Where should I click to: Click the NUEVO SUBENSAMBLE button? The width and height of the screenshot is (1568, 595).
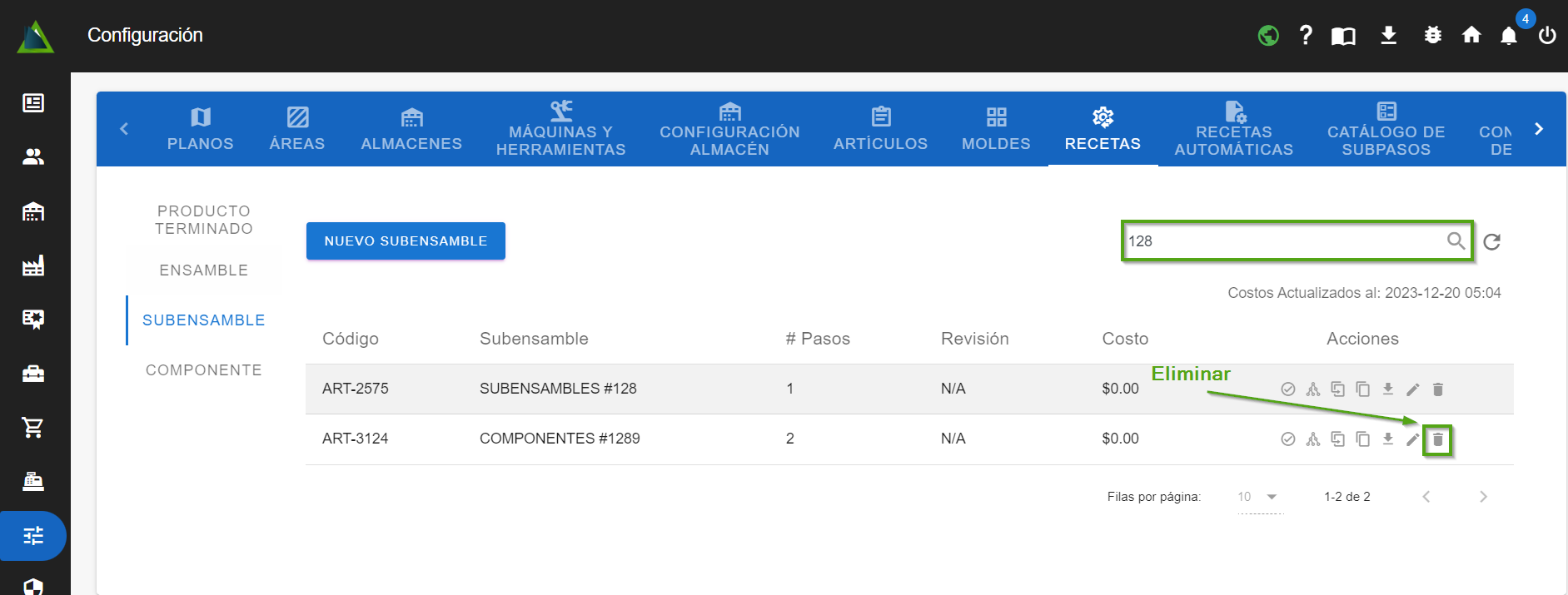(x=406, y=241)
